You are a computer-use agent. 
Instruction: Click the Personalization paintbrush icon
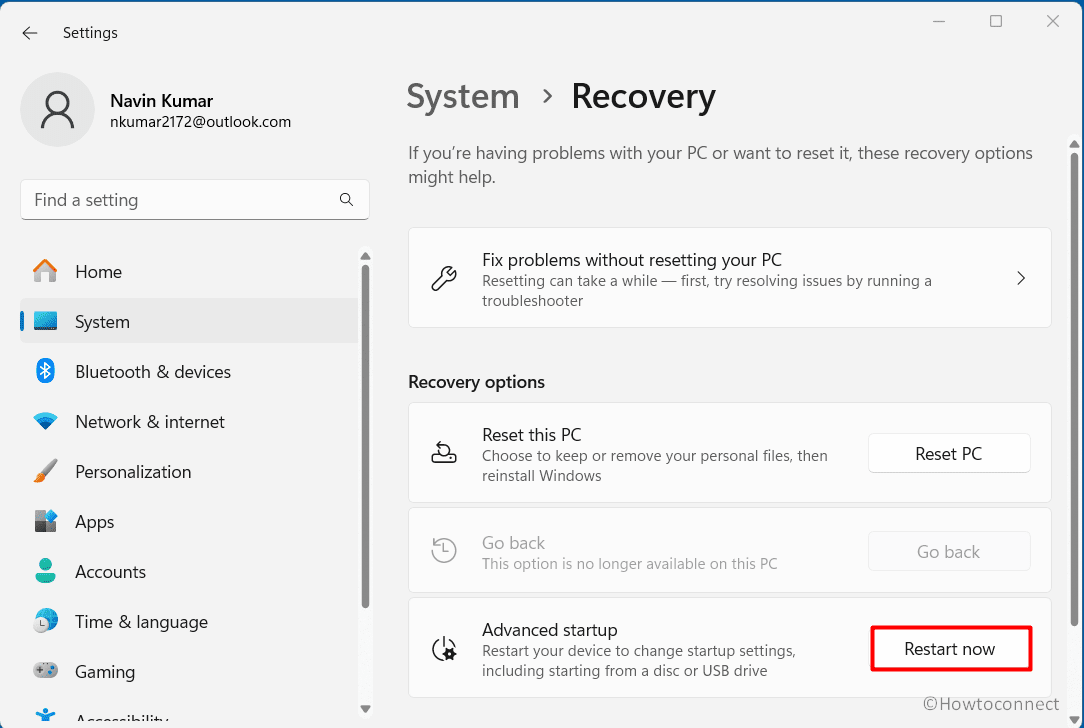[x=46, y=472]
